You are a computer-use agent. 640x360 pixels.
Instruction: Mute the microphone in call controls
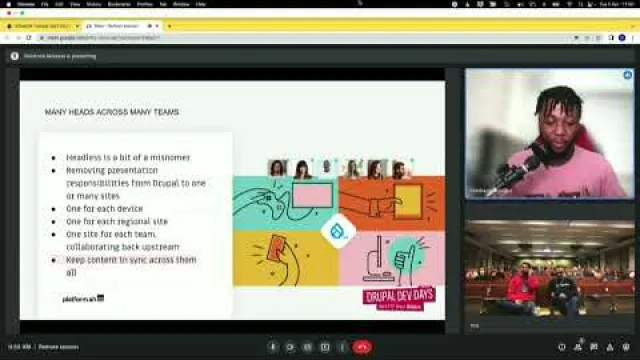[x=273, y=347]
